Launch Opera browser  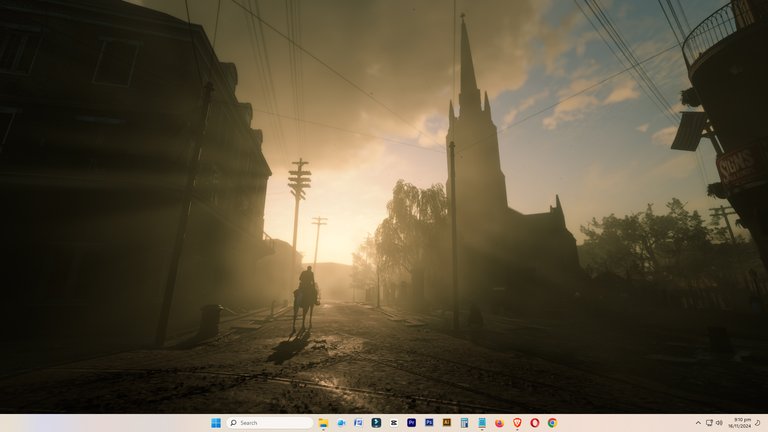click(x=535, y=423)
